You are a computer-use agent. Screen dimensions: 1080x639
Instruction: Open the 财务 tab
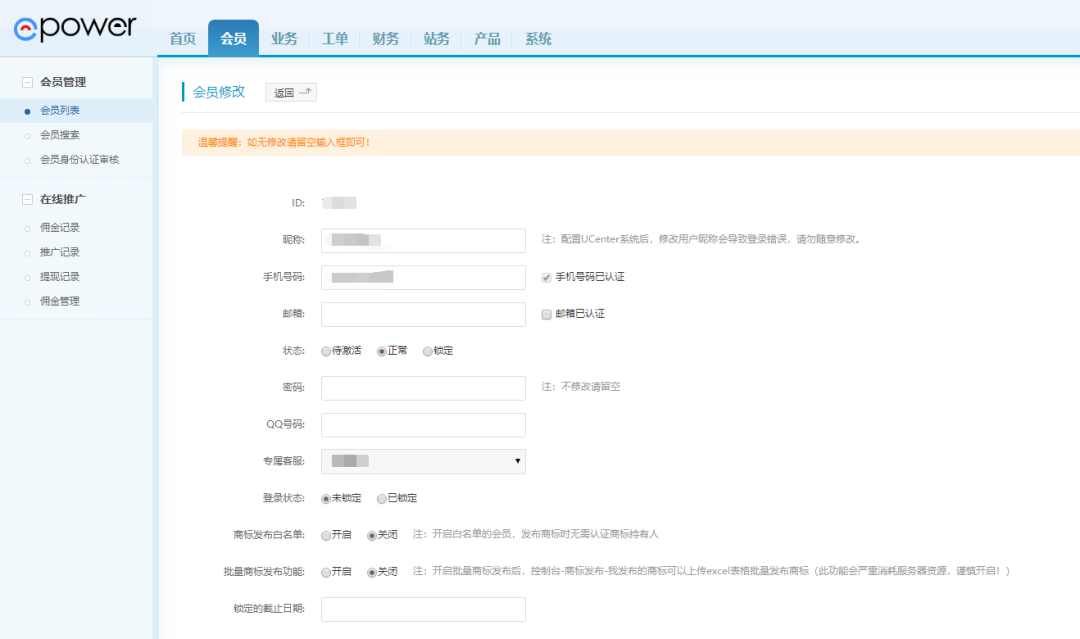tap(385, 39)
